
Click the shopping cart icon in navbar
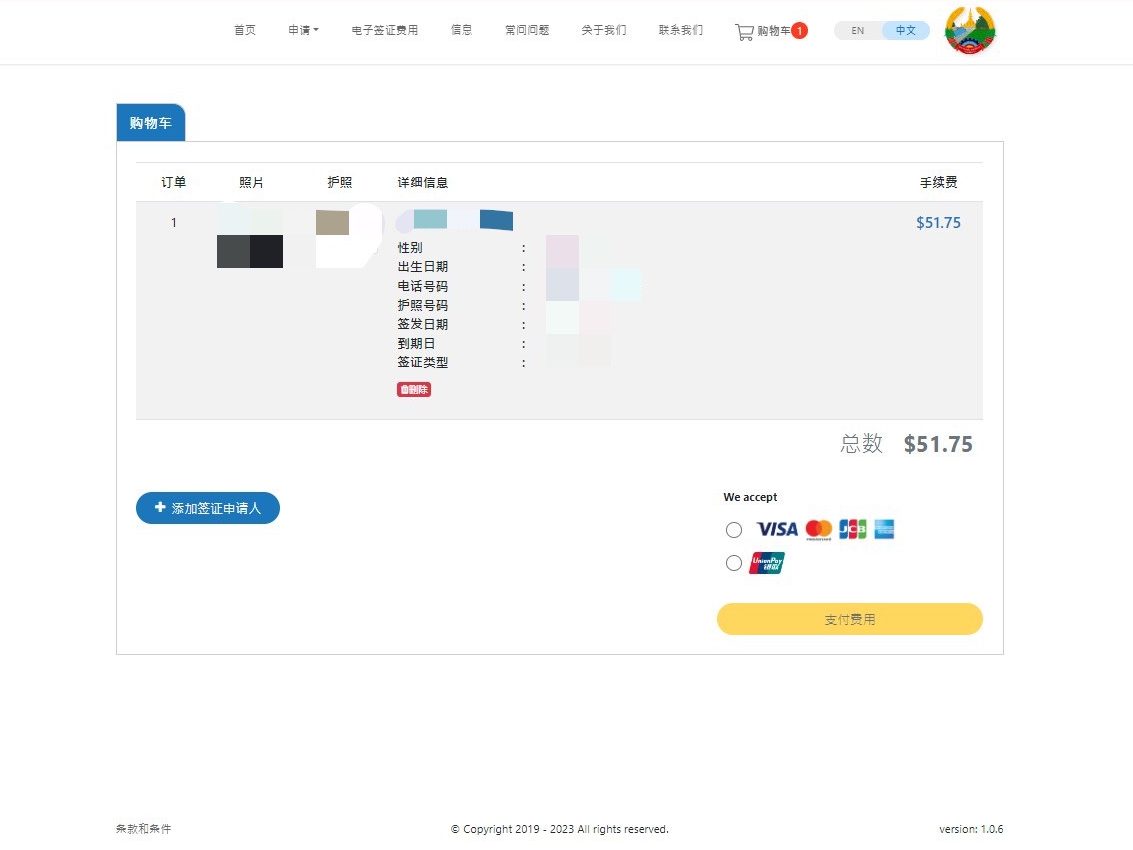coord(744,31)
